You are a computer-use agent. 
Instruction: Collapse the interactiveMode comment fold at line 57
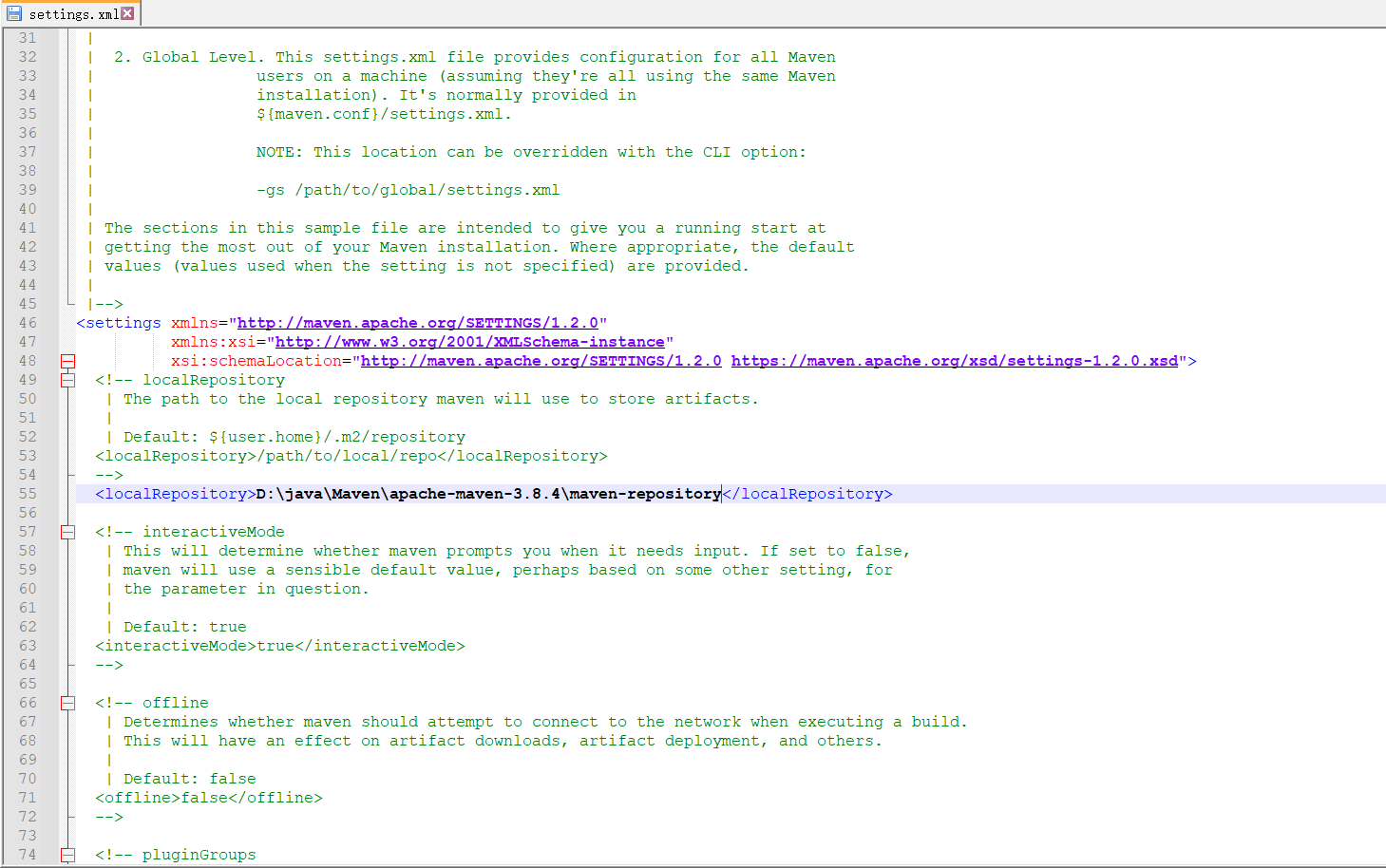click(67, 532)
